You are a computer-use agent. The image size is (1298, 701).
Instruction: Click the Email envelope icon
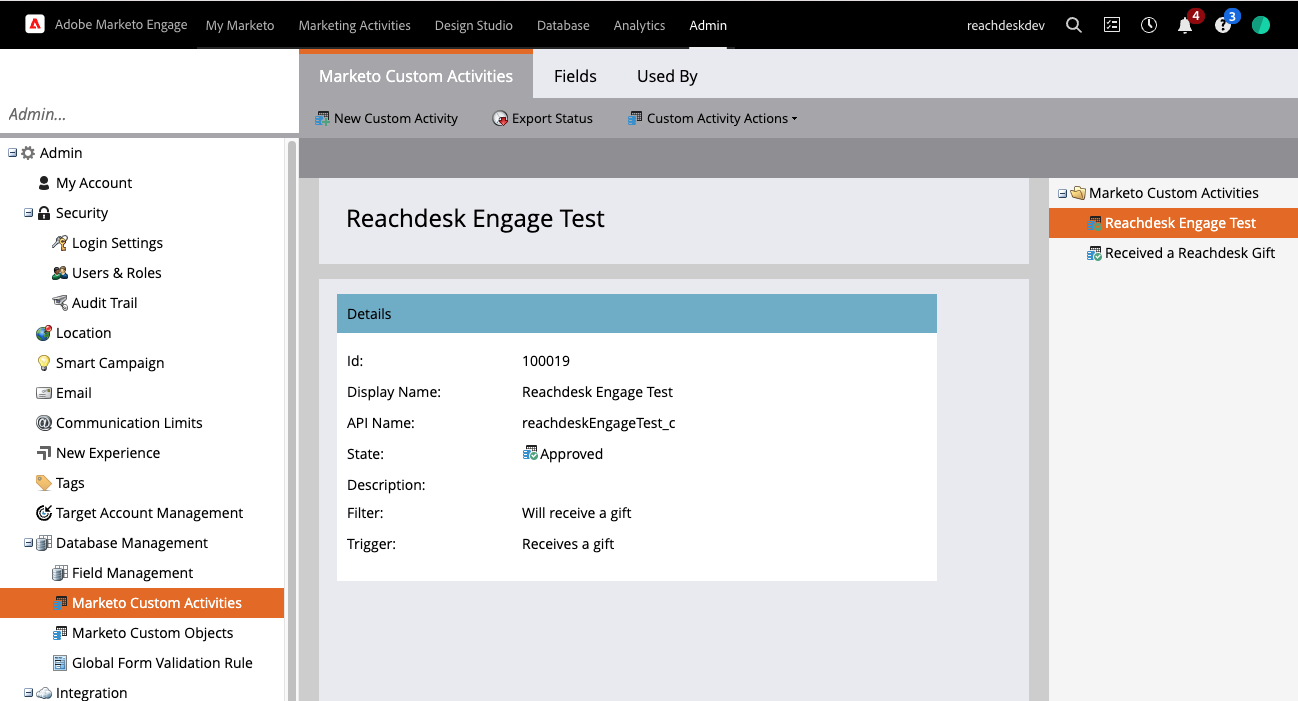44,393
